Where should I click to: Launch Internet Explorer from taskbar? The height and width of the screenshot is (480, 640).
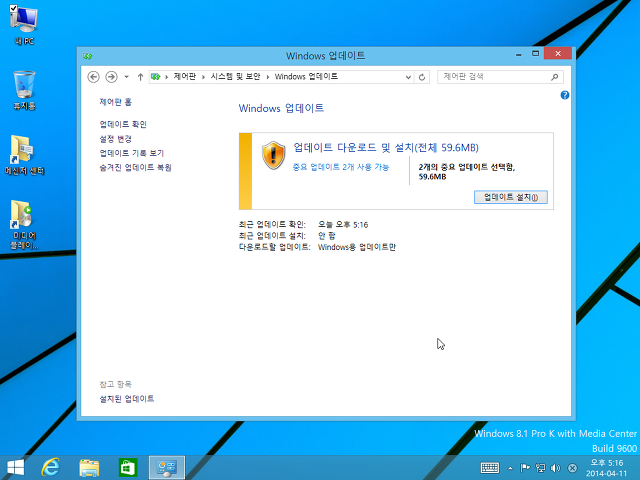[51, 467]
